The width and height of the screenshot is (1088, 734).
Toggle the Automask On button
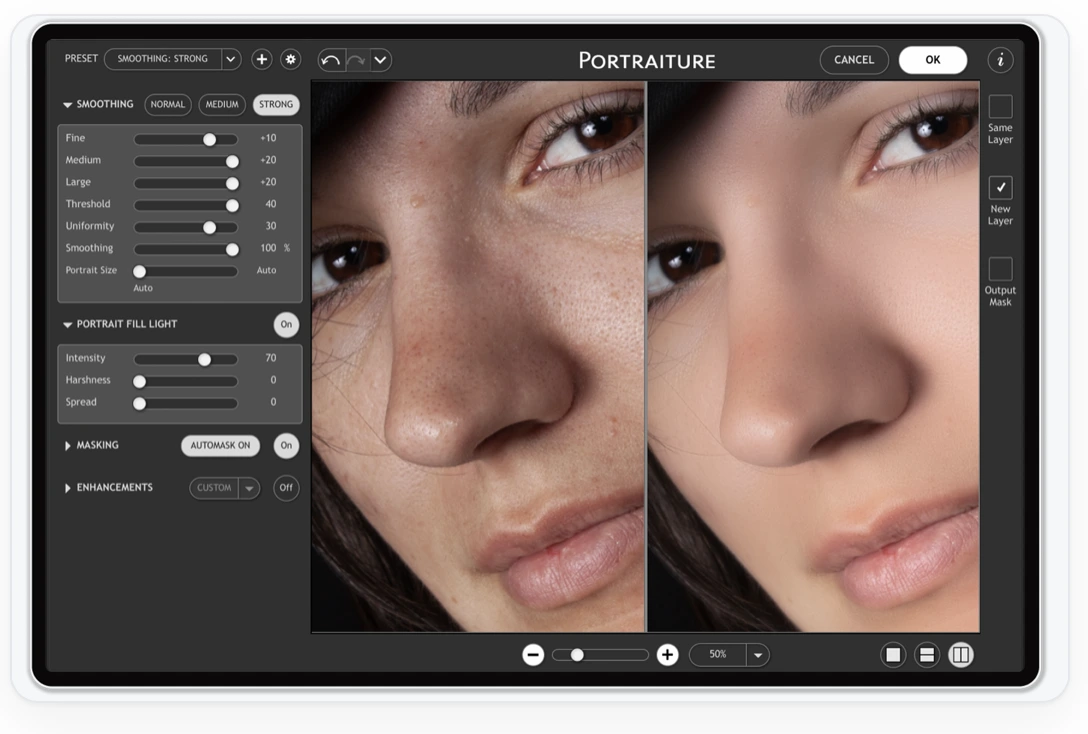click(221, 445)
